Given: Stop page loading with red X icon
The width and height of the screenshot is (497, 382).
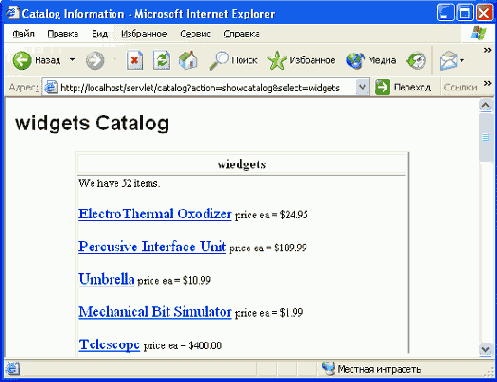Looking at the screenshot, I should pos(135,61).
